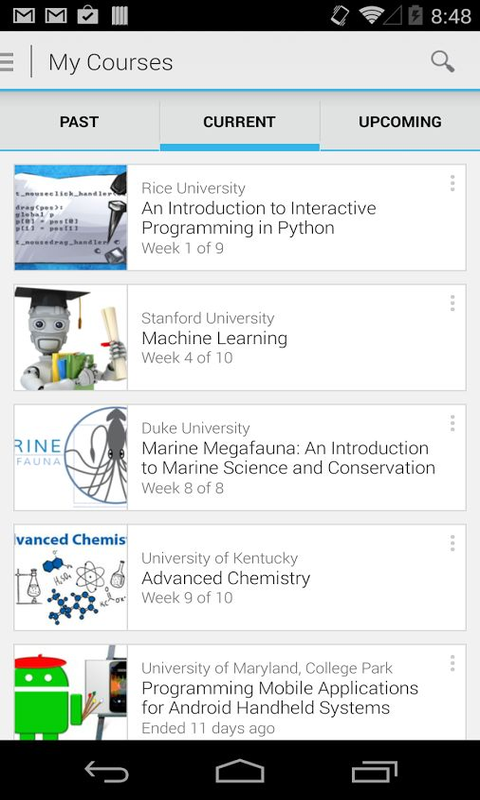This screenshot has width=480, height=800.
Task: Tap the Advanced Chemistry molecules thumbnail
Action: pos(70,577)
